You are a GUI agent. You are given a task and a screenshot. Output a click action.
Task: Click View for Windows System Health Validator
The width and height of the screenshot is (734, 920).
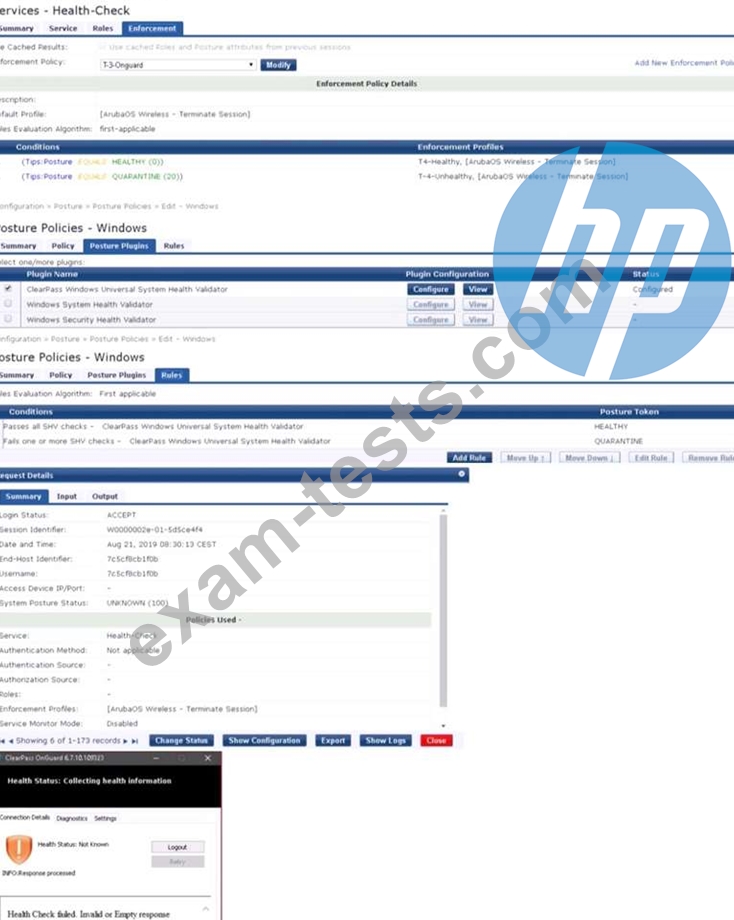coord(478,305)
